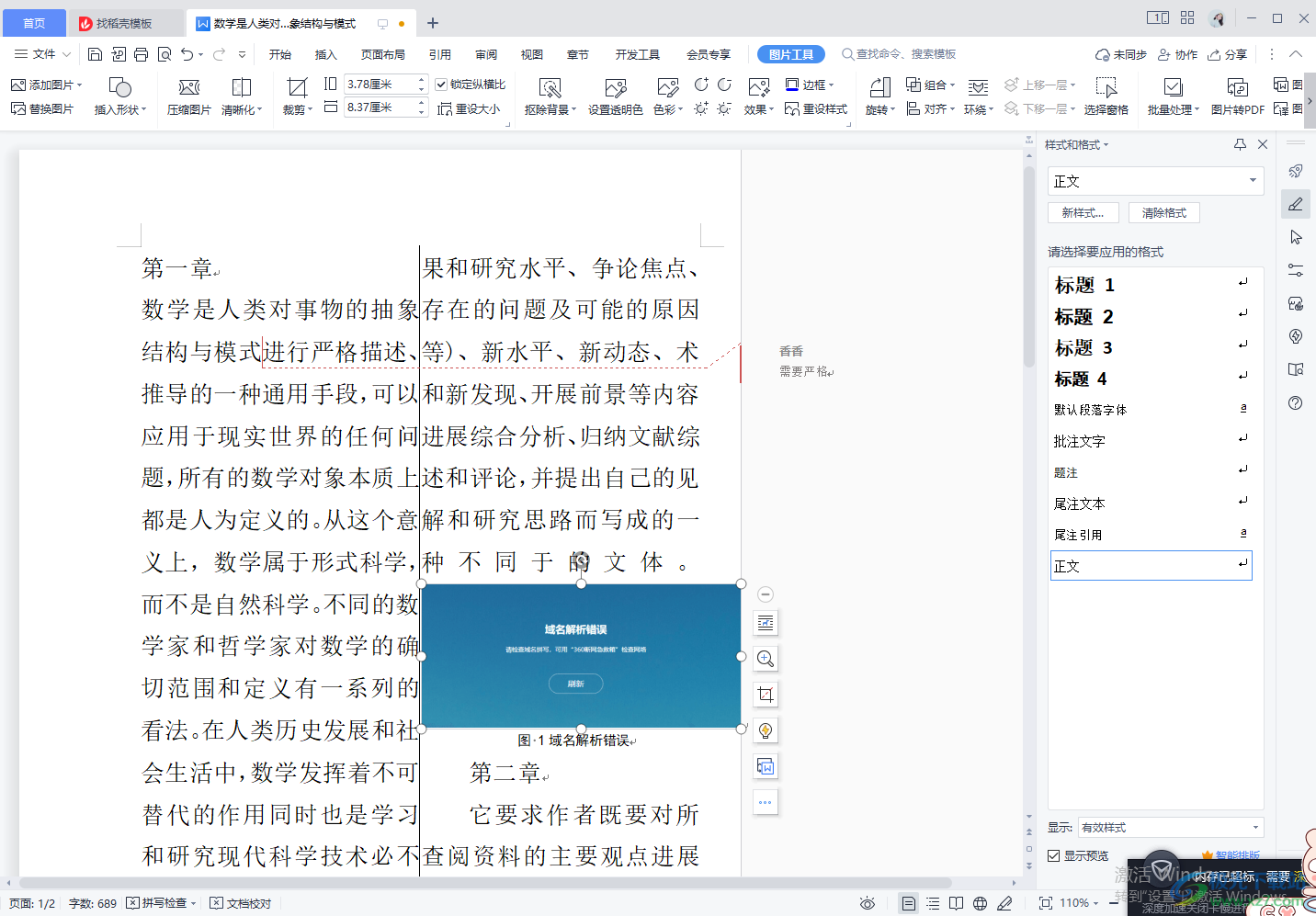The width and height of the screenshot is (1316, 916).
Task: Click the 刷新 button inside the picture
Action: (x=576, y=684)
